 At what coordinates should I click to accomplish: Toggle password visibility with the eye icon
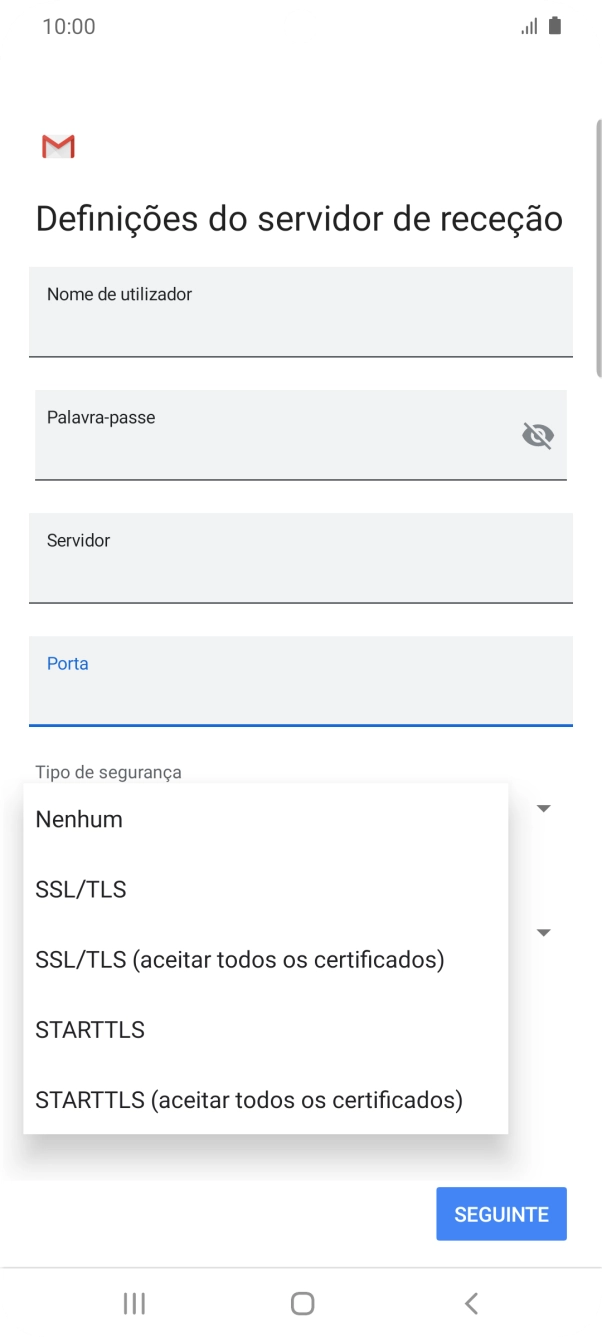(x=538, y=435)
